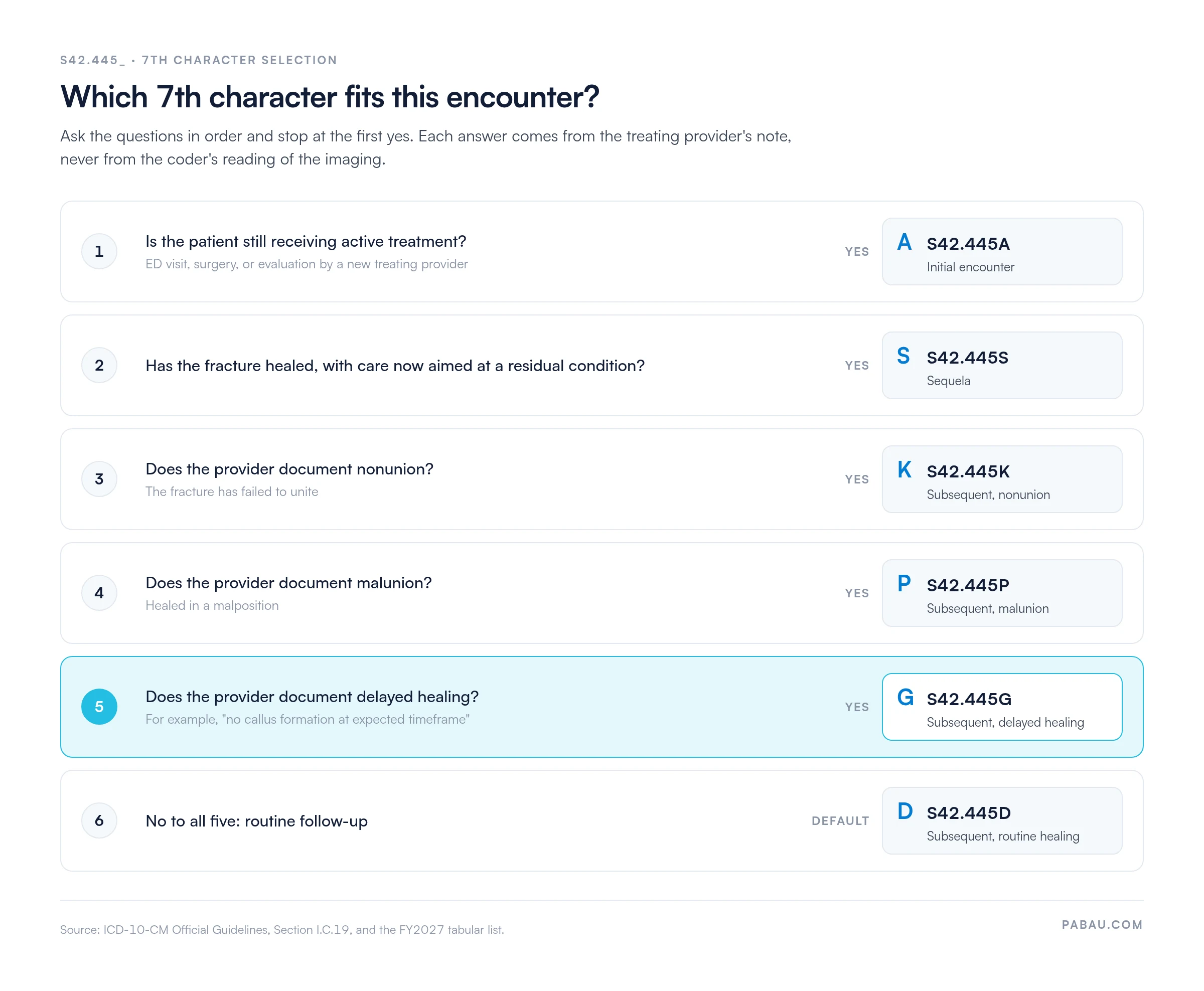
Task: Click the DEFAULT label in row 6
Action: coord(840,821)
